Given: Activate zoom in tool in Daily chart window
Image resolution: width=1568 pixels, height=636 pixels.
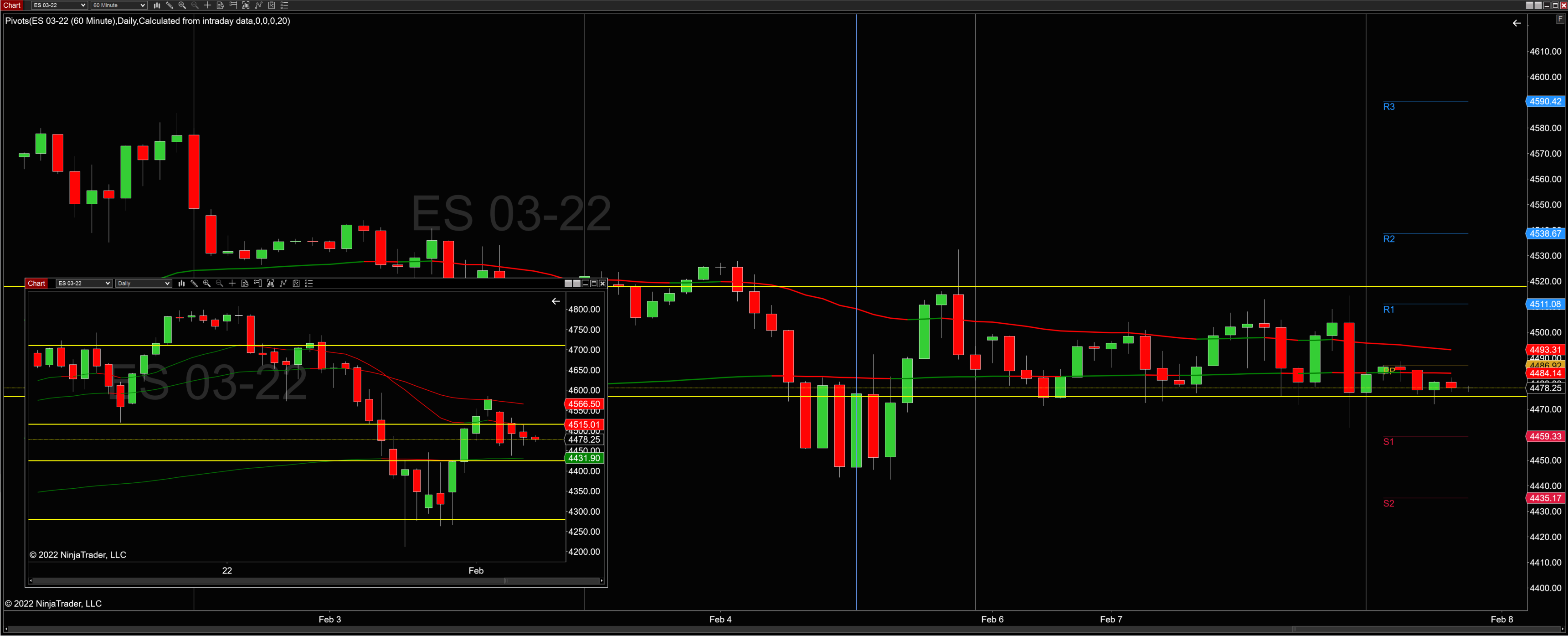Looking at the screenshot, I should coord(207,283).
